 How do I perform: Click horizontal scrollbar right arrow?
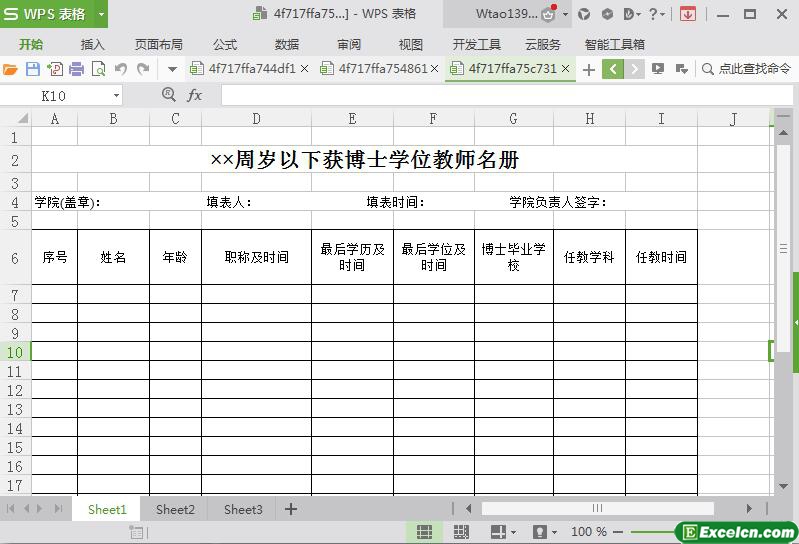pos(749,508)
